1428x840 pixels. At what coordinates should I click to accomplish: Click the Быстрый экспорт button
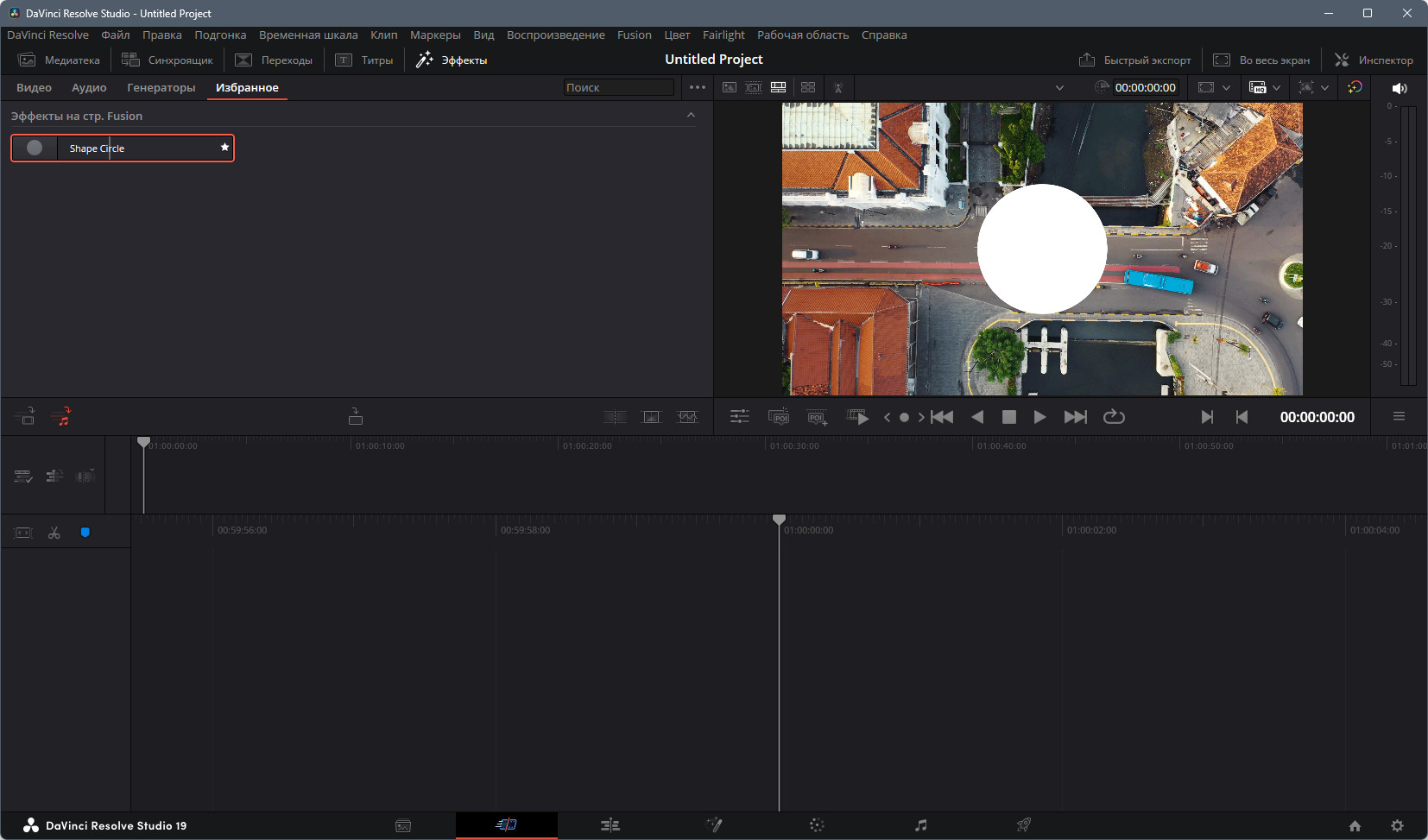[x=1135, y=60]
